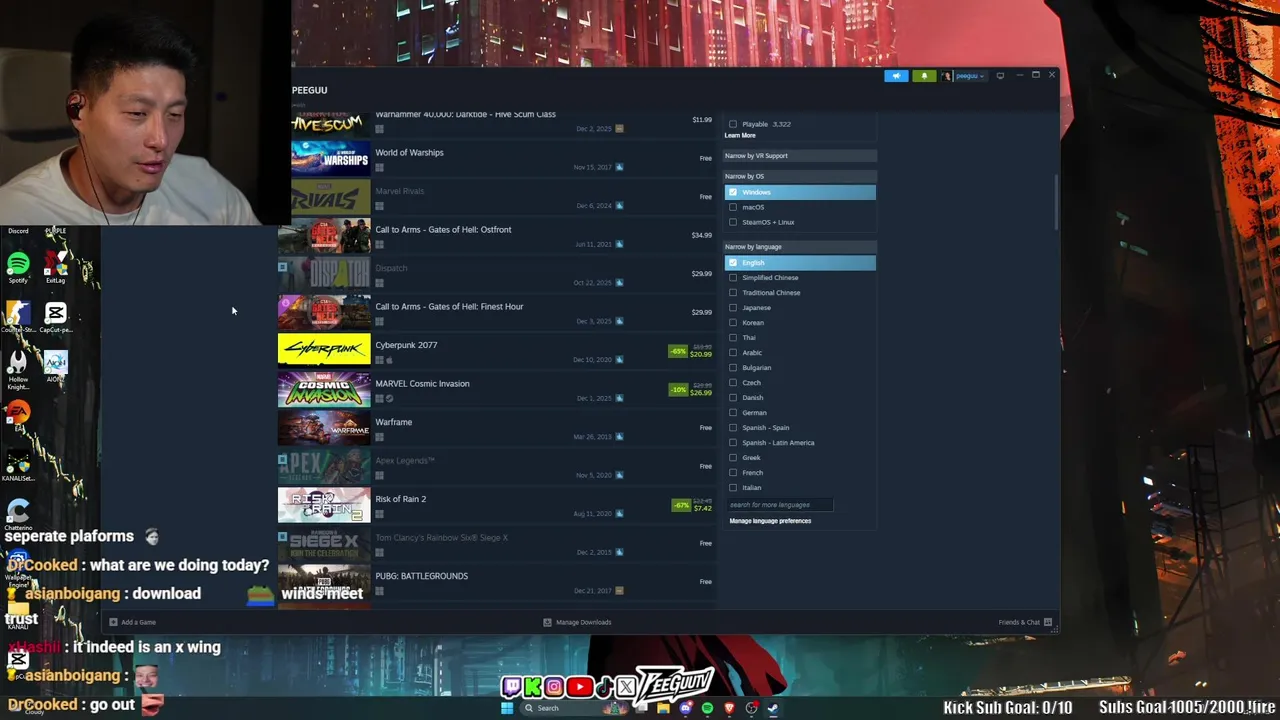Check Spanish - Spain language filter

coord(733,428)
